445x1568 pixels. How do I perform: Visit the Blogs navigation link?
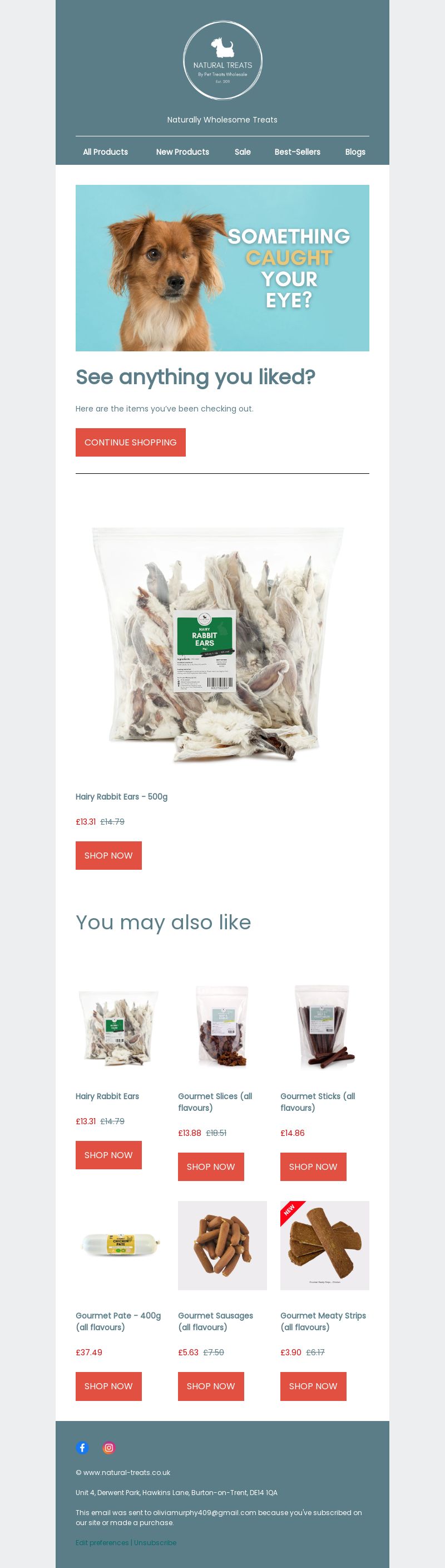(355, 151)
